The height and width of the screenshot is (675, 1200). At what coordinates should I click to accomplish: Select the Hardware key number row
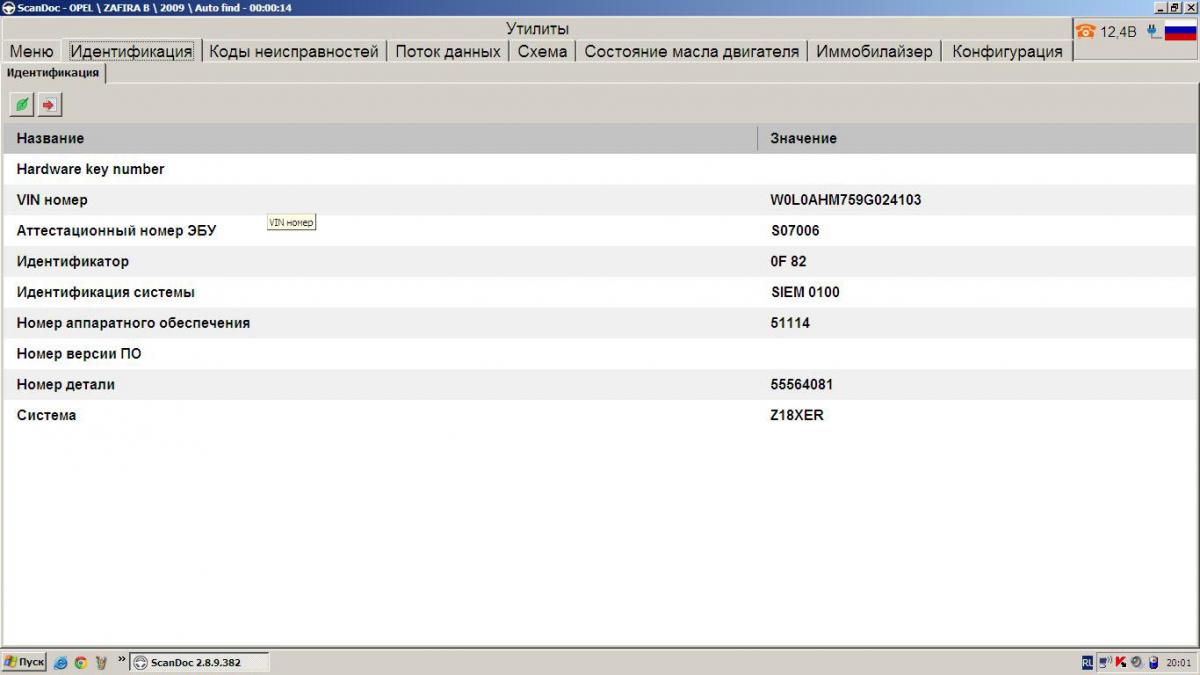click(599, 169)
